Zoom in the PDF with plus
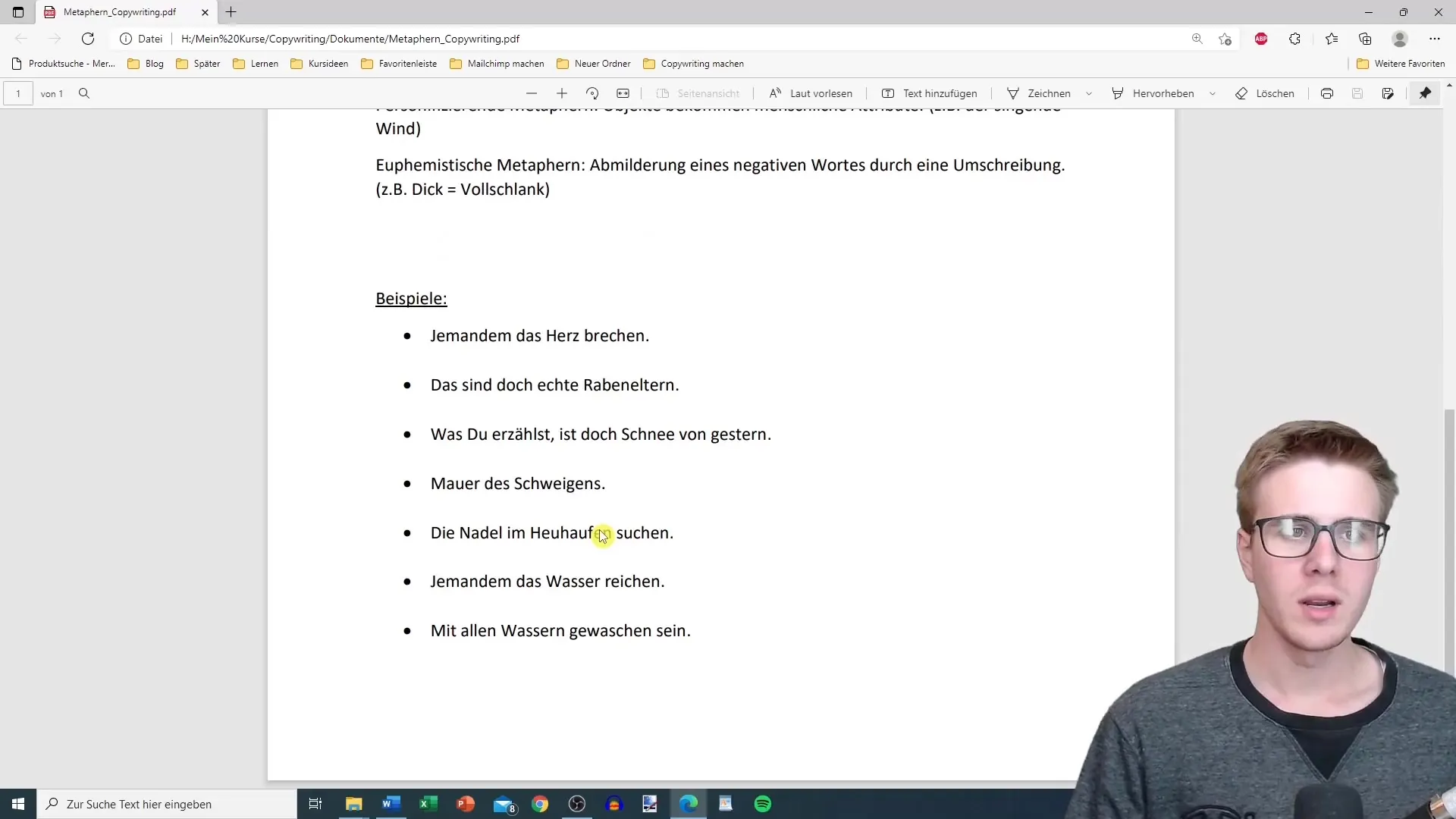Viewport: 1456px width, 819px height. pyautogui.click(x=562, y=93)
